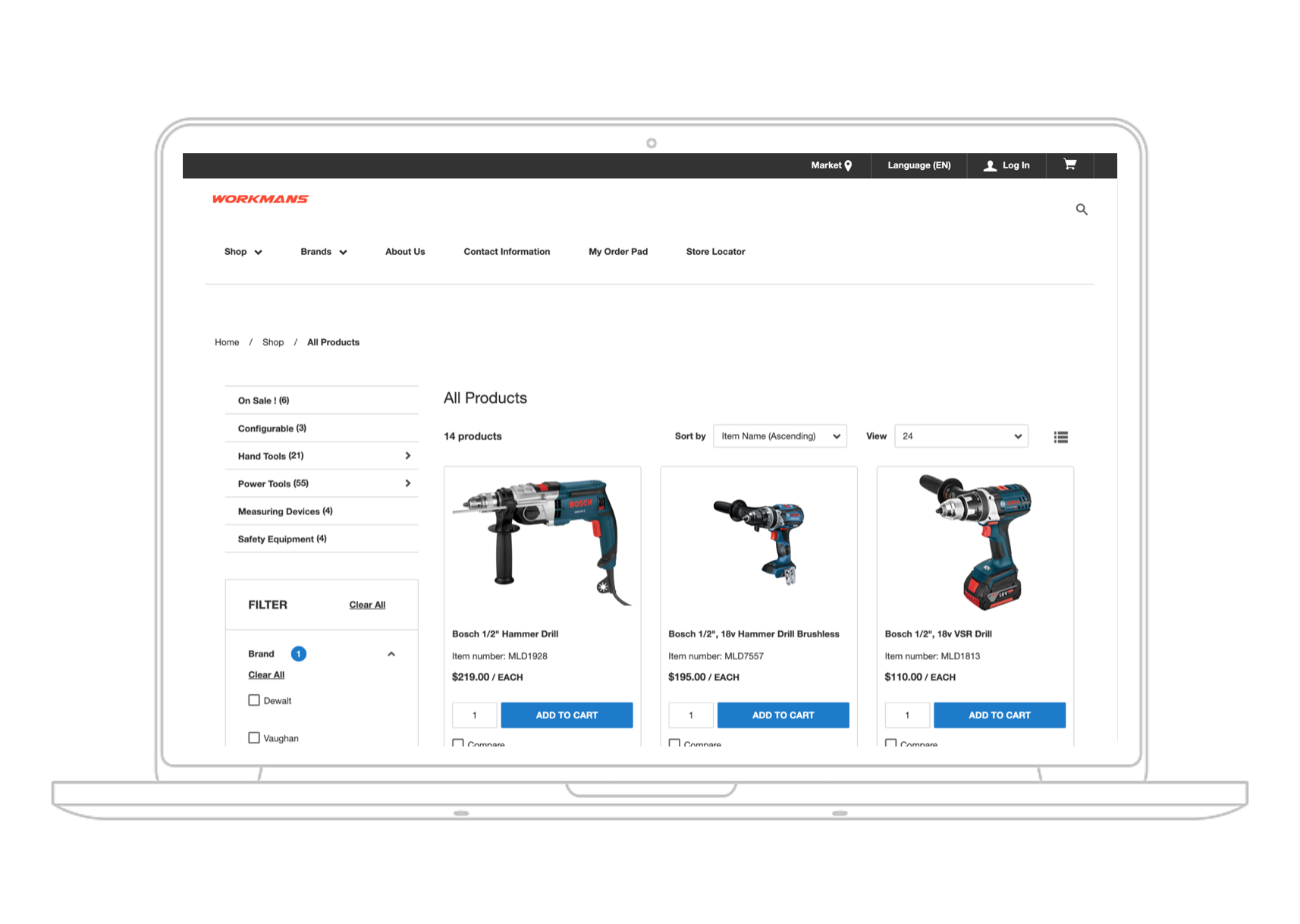The width and height of the screenshot is (1300, 924).
Task: Collapse the Brand filter section
Action: tap(391, 654)
